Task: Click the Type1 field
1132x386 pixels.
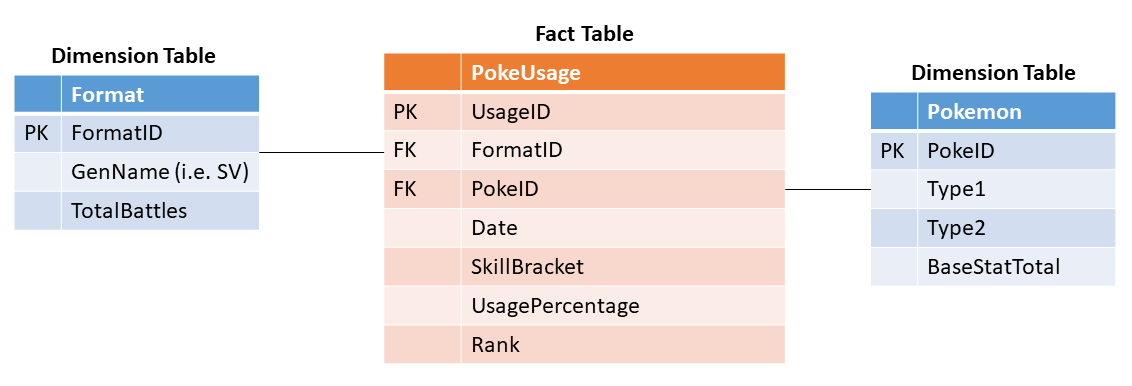Action: (993, 189)
